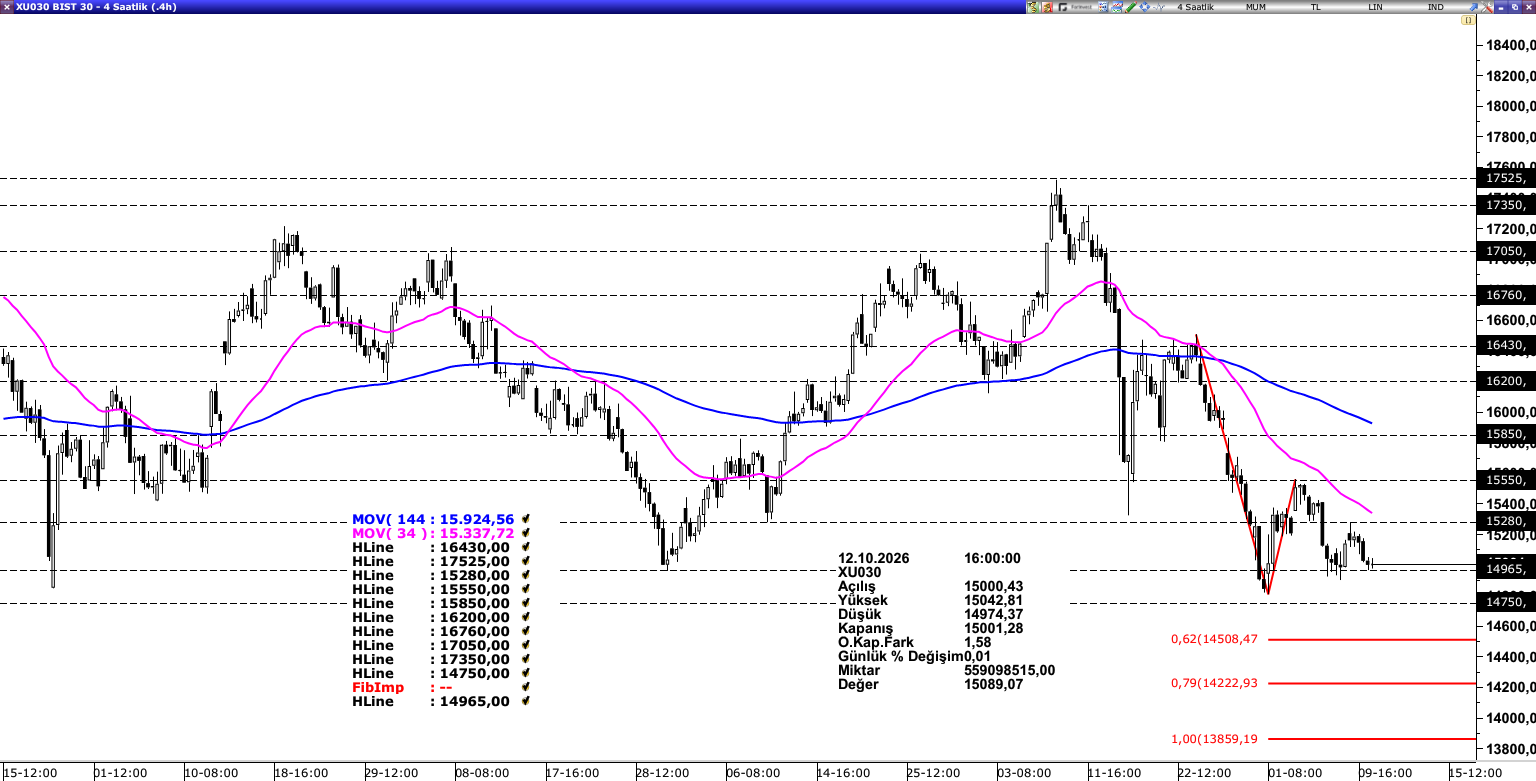This screenshot has width=1536, height=781.
Task: Click the red FibImp legend label
Action: click(378, 688)
